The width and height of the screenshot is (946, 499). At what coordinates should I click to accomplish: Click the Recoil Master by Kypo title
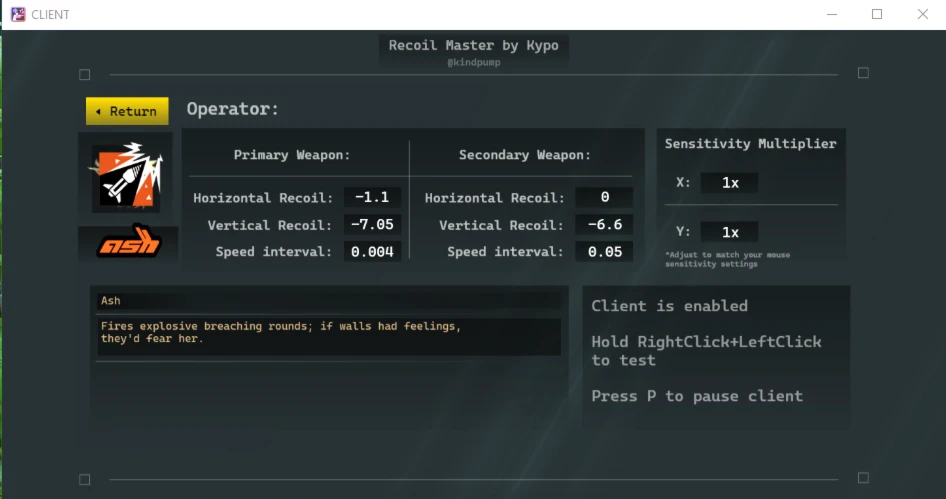473,45
